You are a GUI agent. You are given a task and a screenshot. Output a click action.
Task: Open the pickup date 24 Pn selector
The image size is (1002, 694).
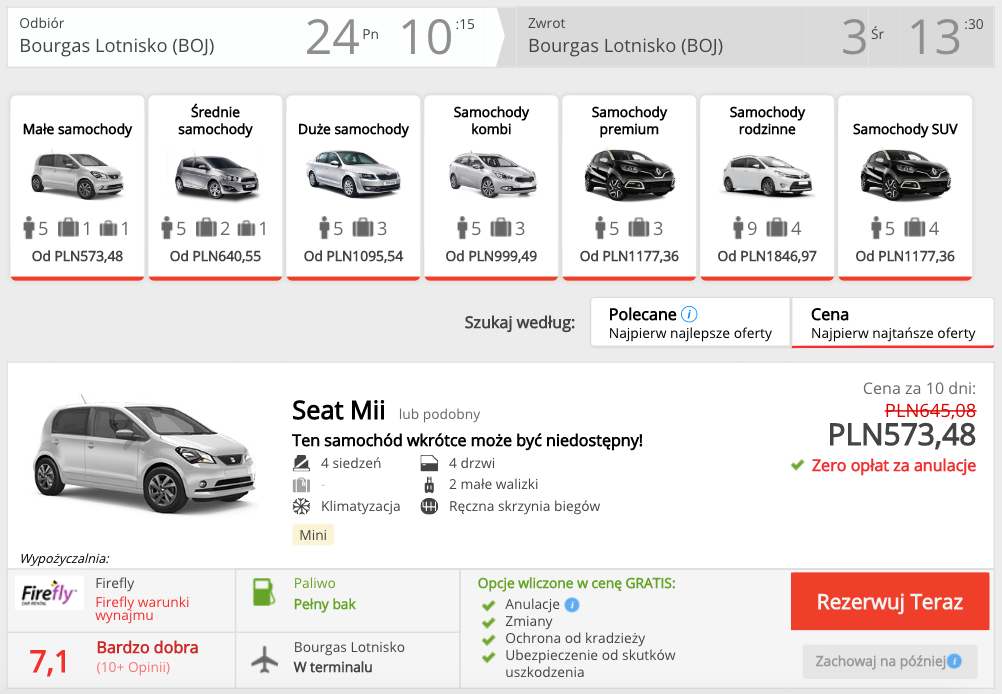[x=343, y=37]
